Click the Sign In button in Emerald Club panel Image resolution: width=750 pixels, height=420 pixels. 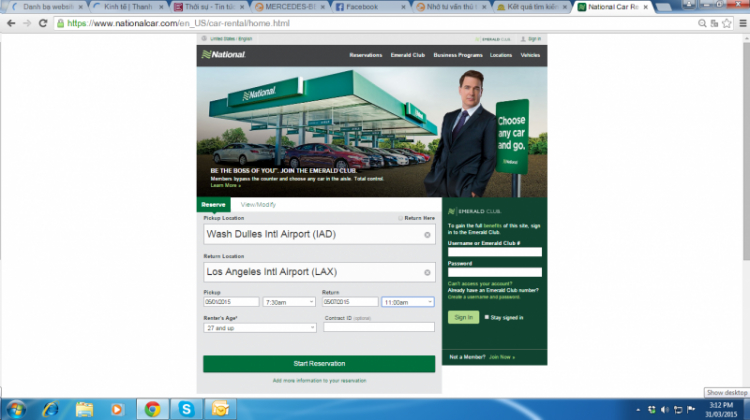click(463, 317)
